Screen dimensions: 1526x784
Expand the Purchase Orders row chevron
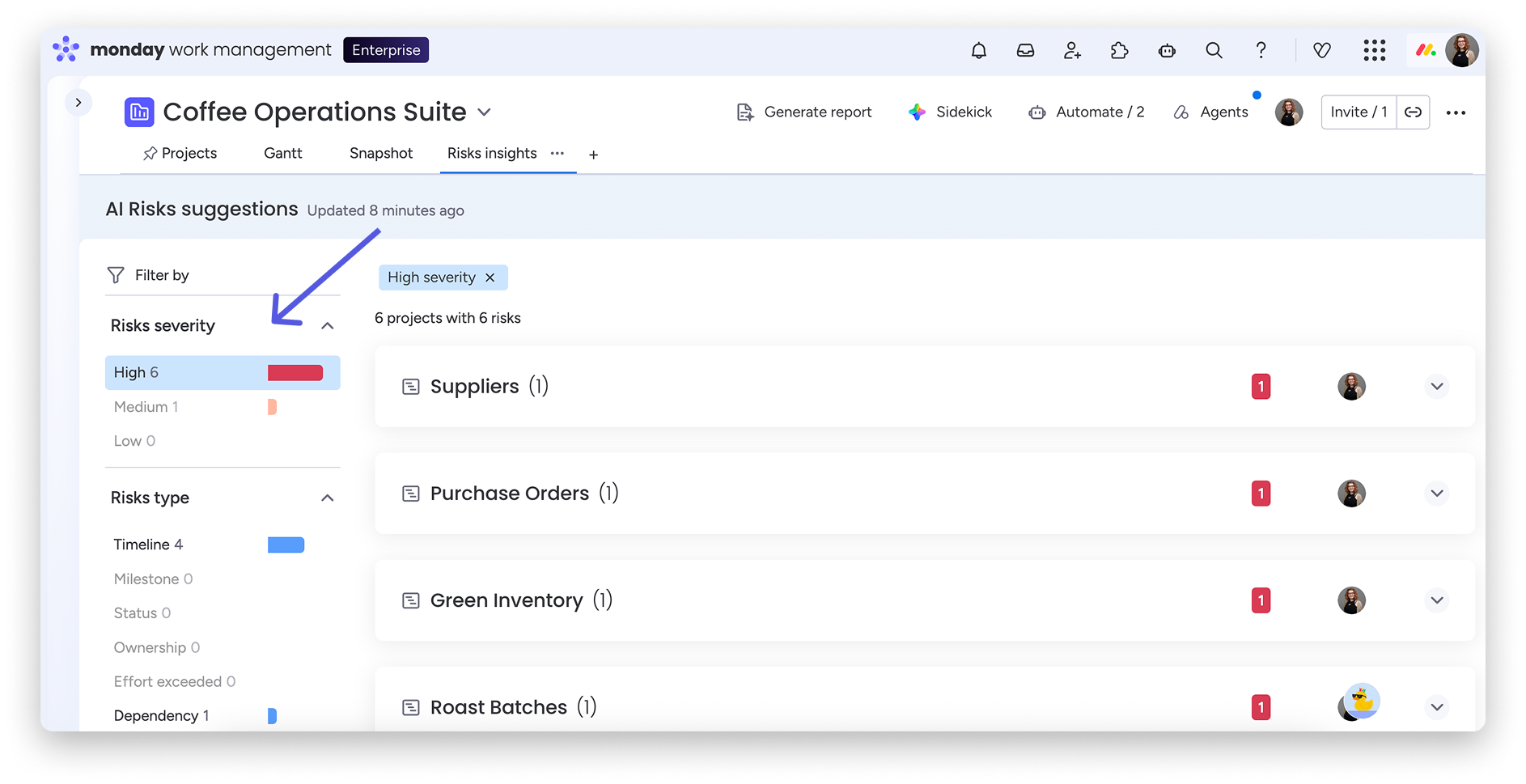point(1437,494)
